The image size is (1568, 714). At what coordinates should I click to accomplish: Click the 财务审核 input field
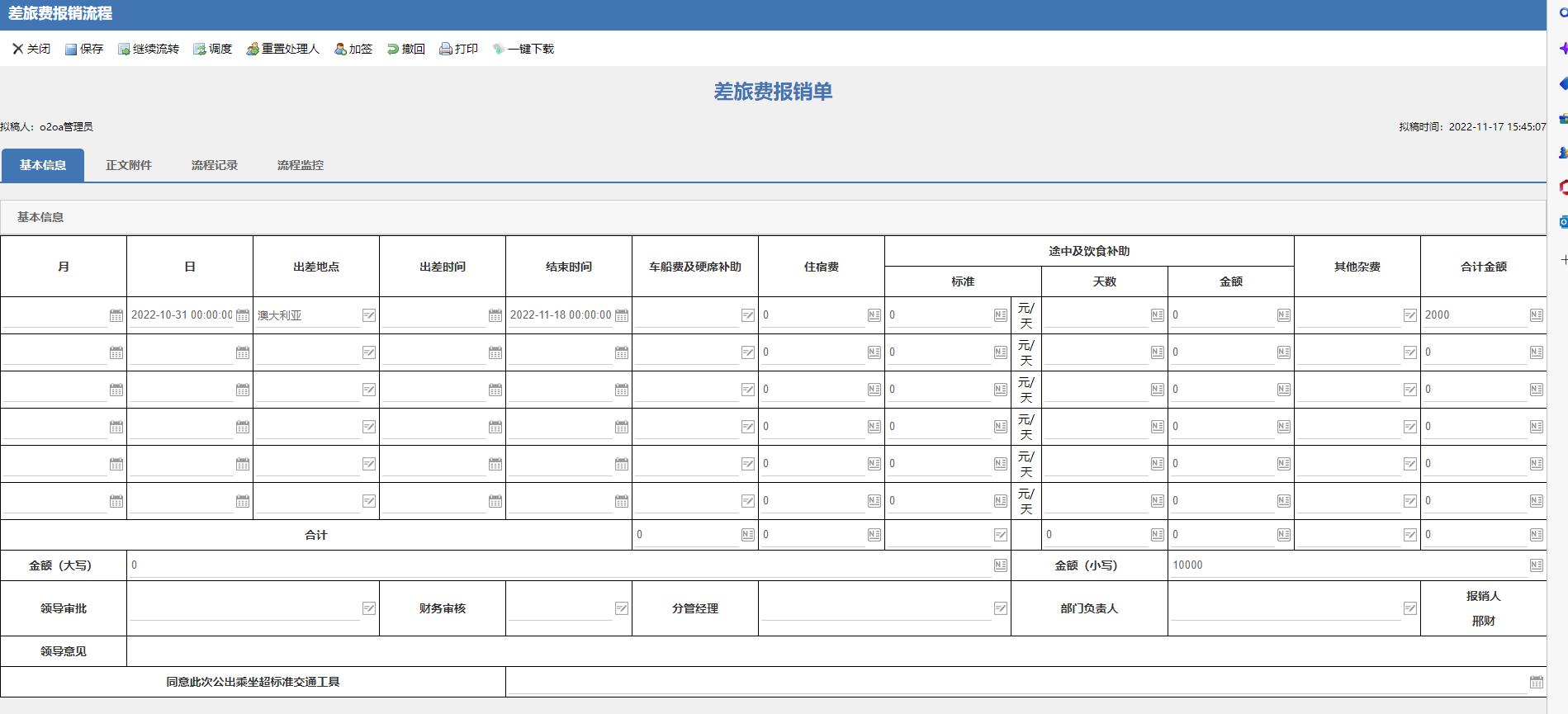(x=560, y=608)
